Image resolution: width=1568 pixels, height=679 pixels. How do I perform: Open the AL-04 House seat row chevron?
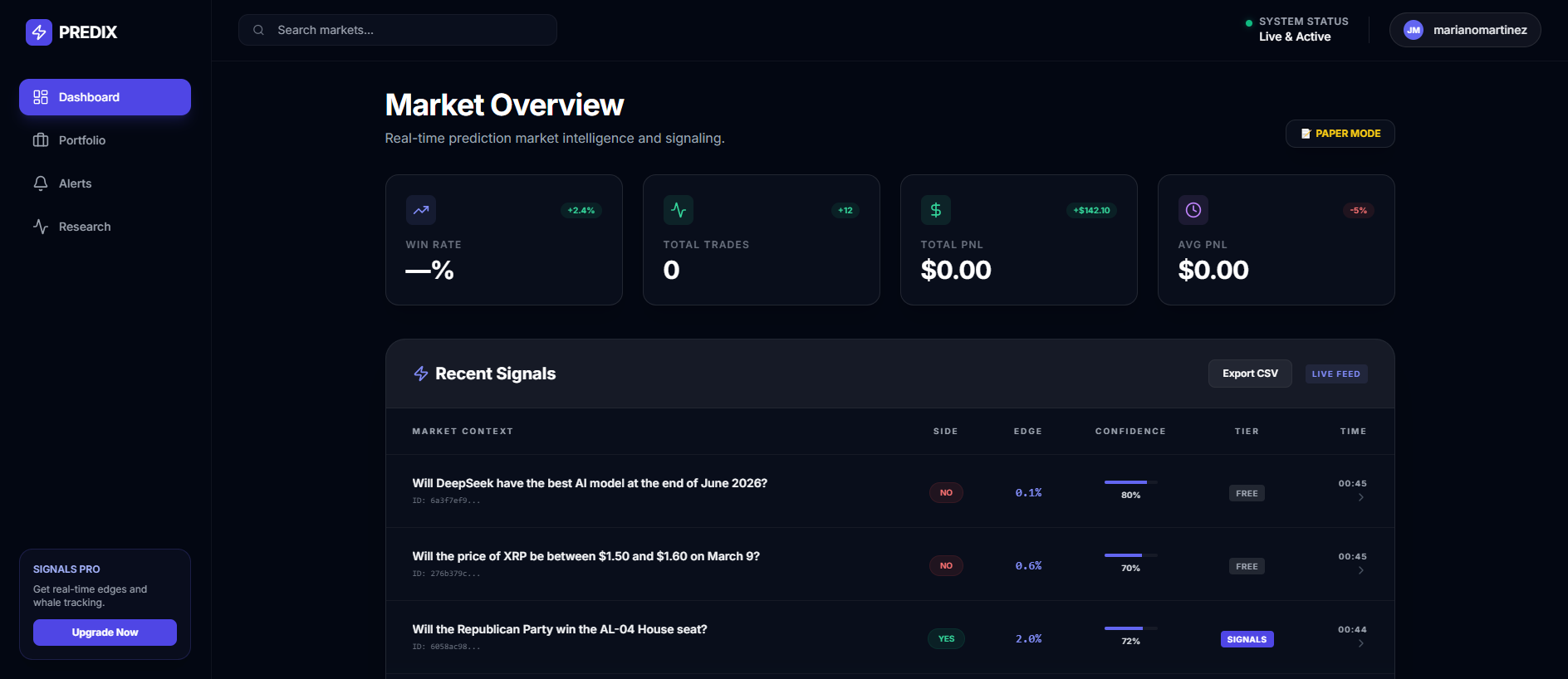[x=1361, y=643]
